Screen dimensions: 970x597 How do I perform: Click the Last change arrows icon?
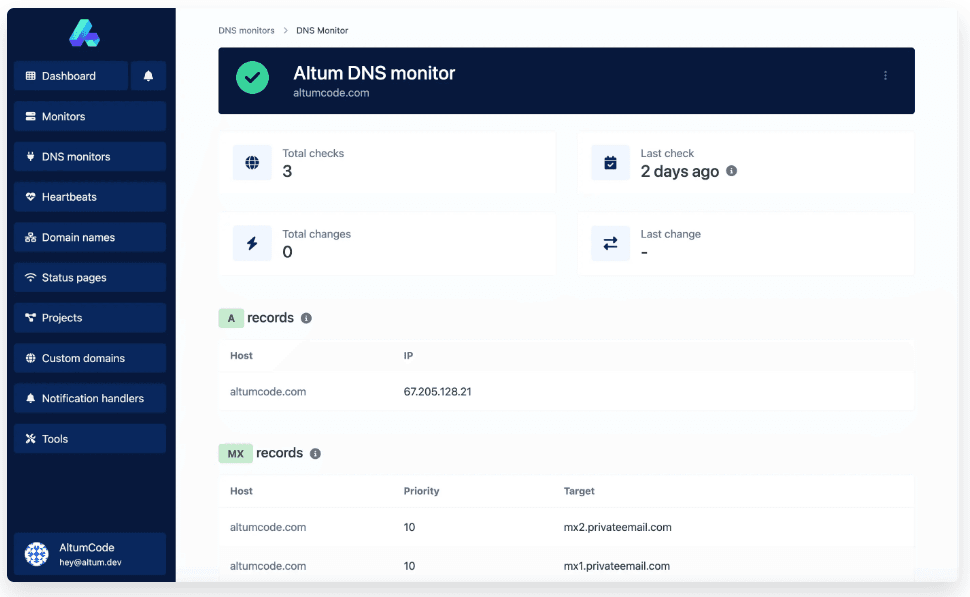[610, 243]
